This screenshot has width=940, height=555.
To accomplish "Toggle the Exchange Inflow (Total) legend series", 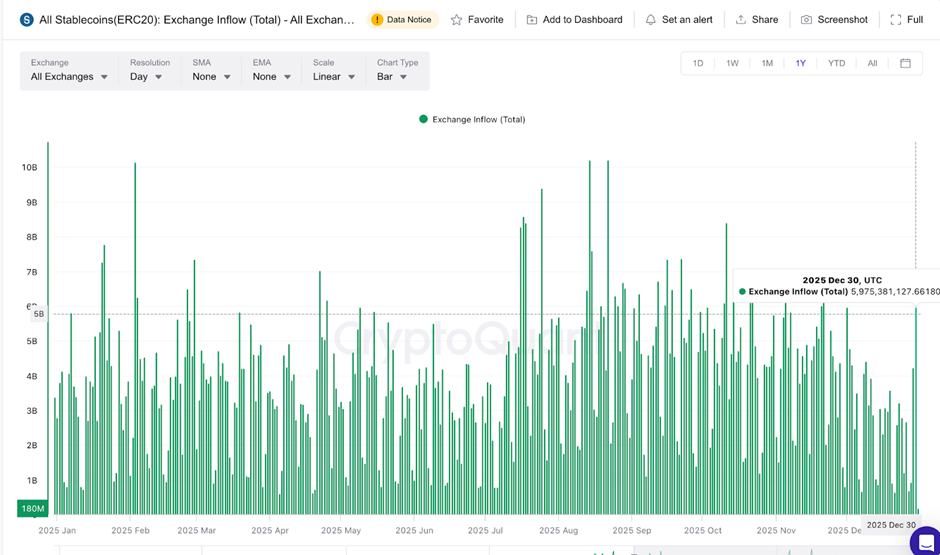I will [472, 119].
